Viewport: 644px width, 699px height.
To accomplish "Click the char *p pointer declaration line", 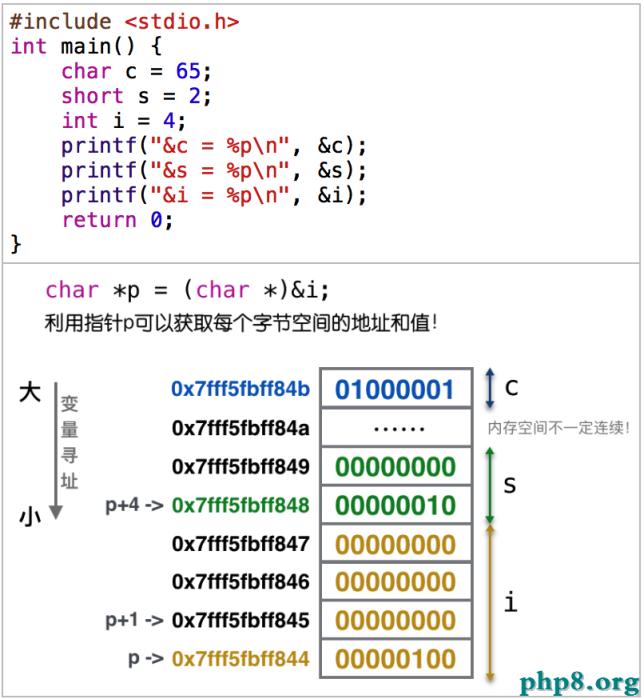I will [187, 290].
